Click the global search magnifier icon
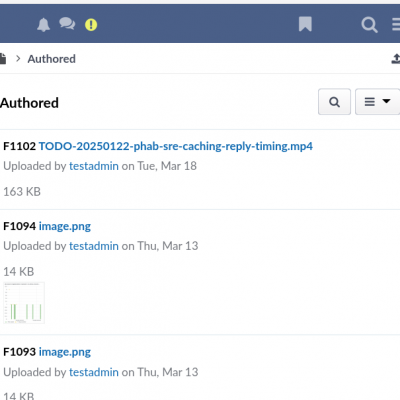The height and width of the screenshot is (400, 400). pyautogui.click(x=369, y=25)
